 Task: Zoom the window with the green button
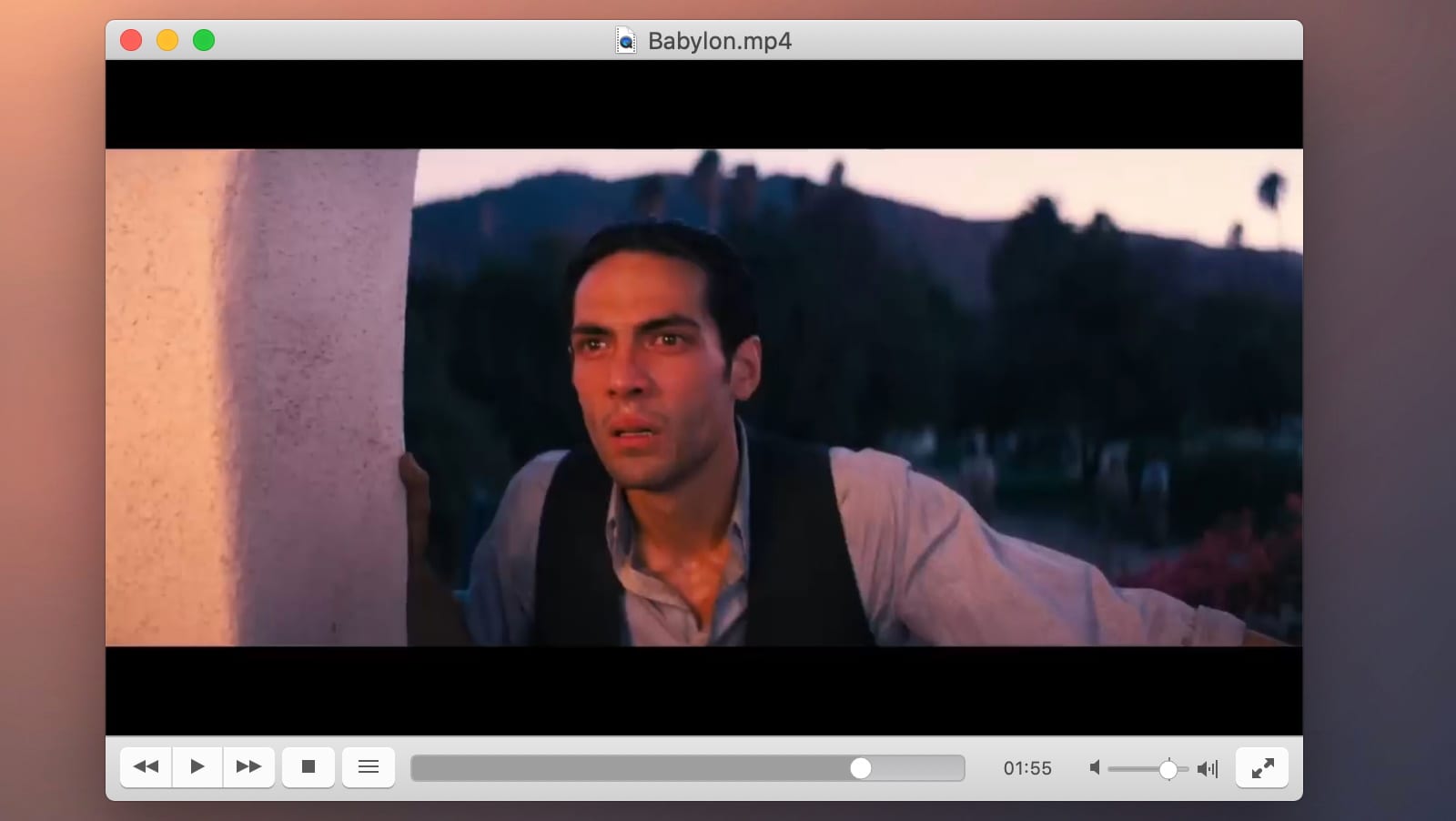204,40
